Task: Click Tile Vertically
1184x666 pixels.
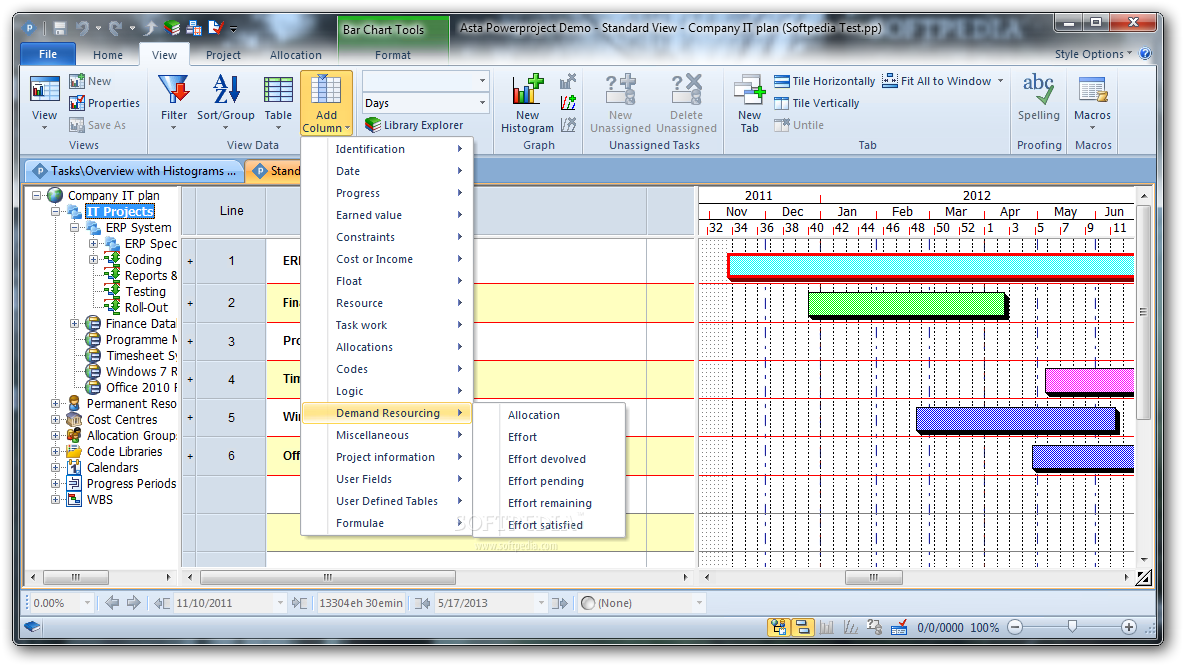Action: (x=817, y=103)
